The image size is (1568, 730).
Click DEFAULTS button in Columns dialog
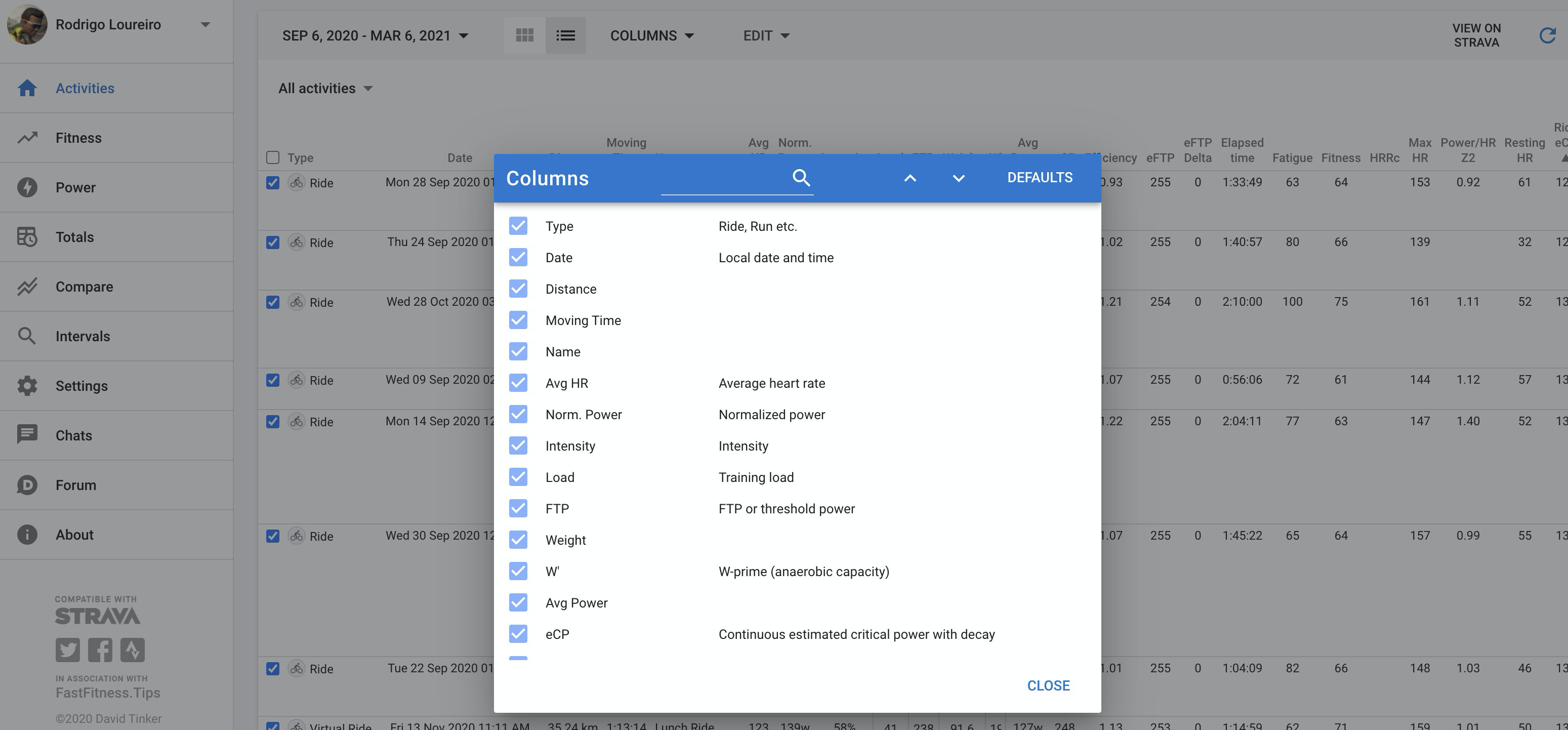(x=1040, y=178)
